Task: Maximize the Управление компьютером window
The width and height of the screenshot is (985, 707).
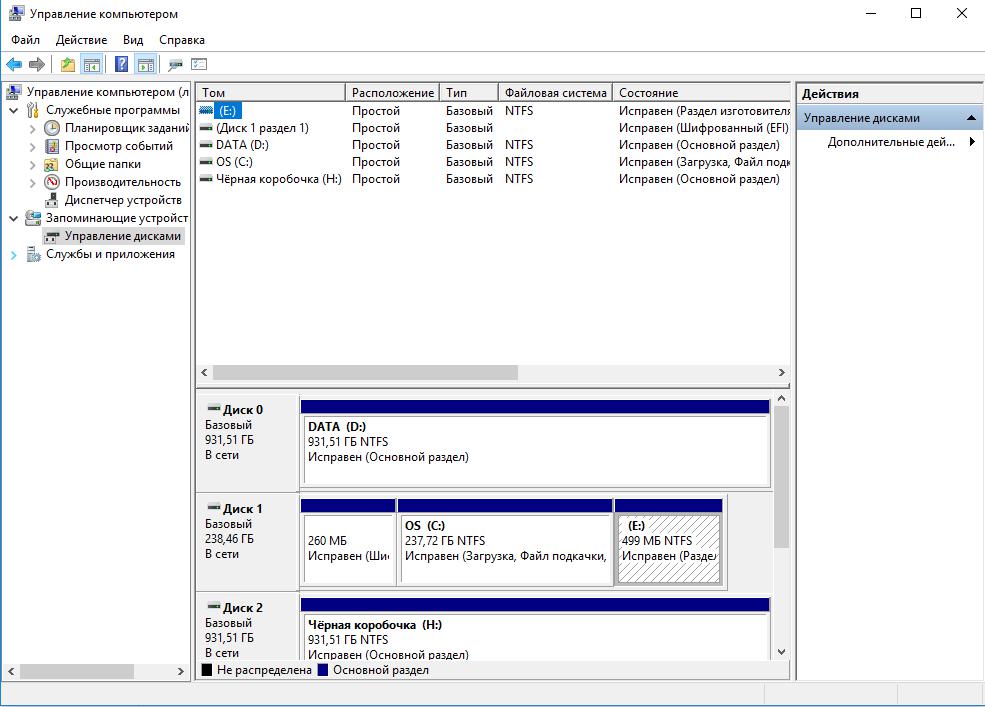Action: (x=916, y=13)
